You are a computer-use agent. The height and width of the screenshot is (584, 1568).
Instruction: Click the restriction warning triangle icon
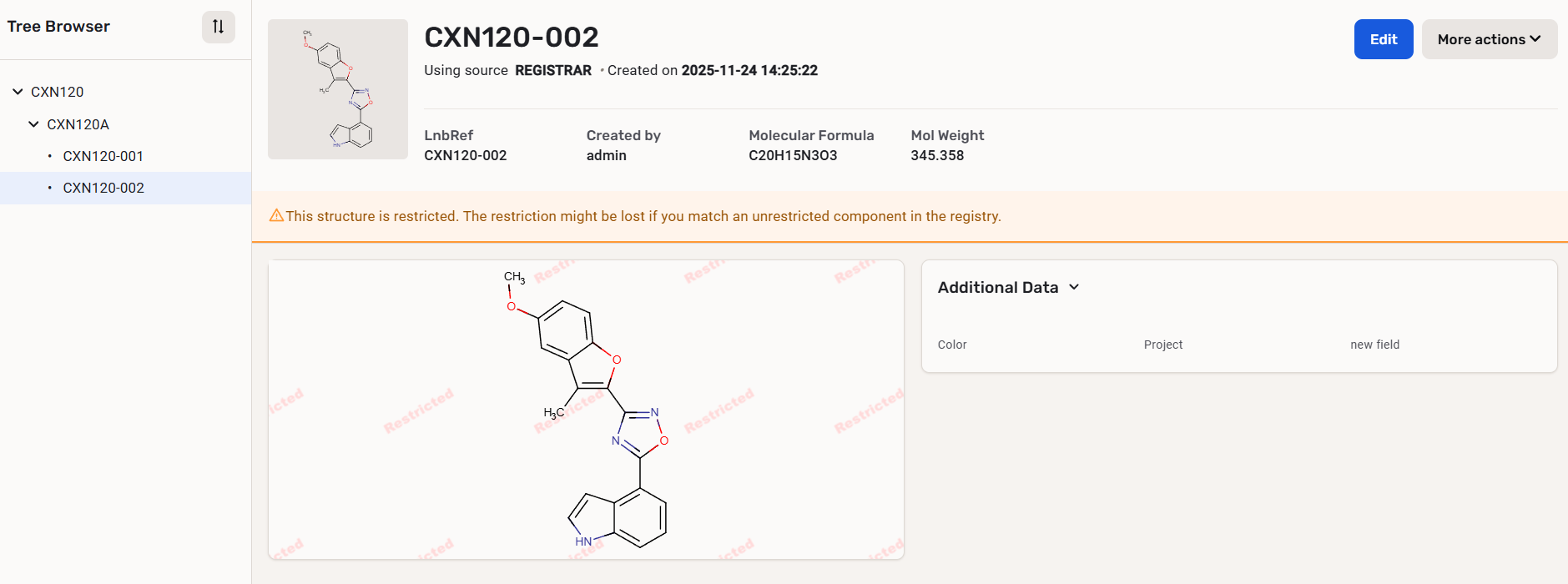[x=276, y=216]
